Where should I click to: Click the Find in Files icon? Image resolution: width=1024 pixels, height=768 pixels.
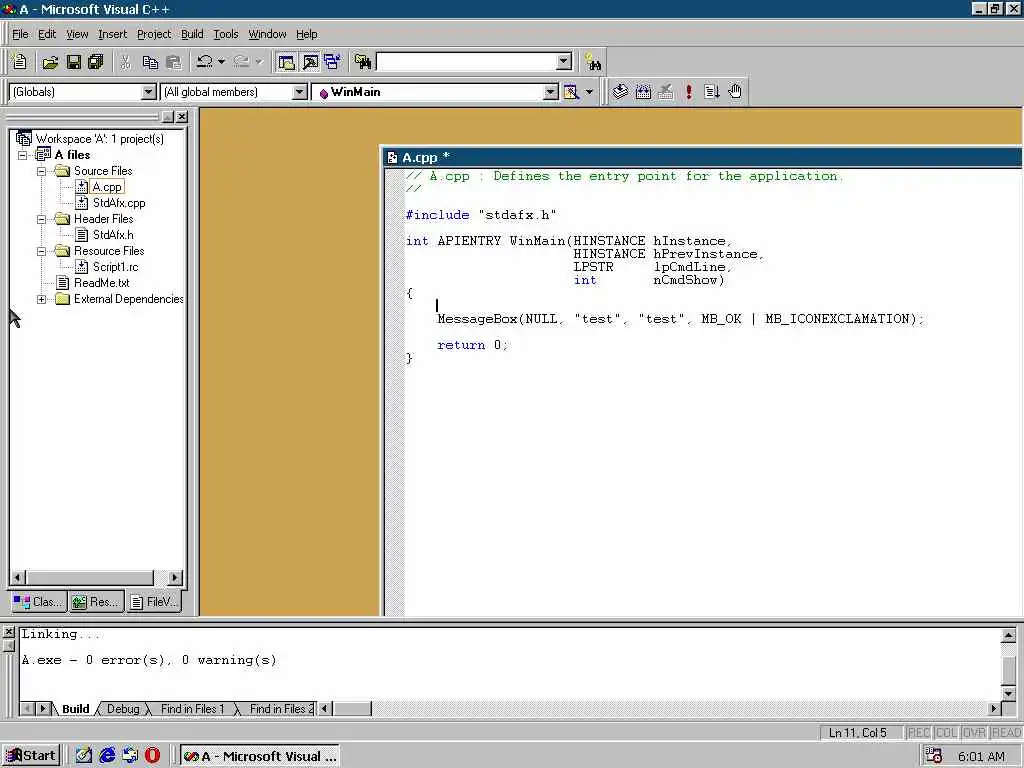(363, 62)
